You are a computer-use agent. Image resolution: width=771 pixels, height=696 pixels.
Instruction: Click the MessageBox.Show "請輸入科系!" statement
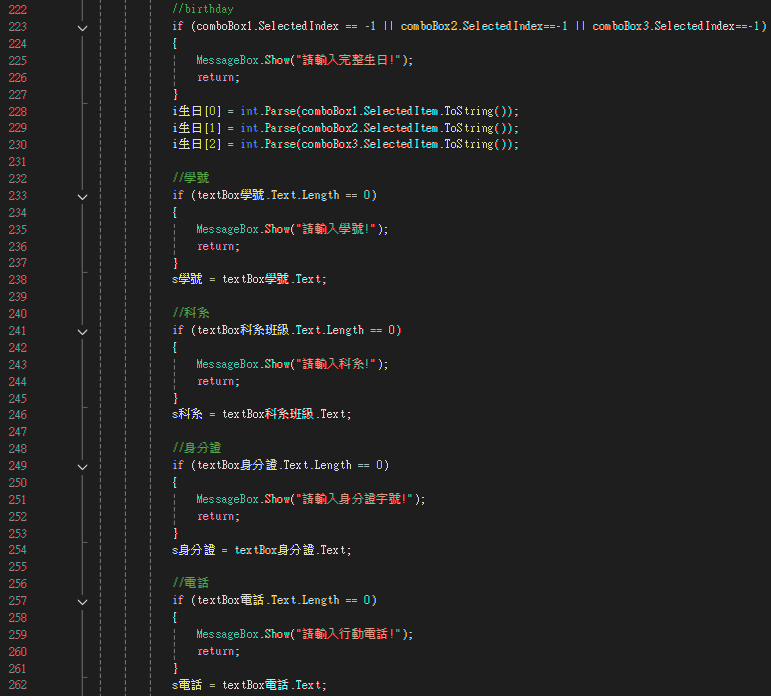(292, 364)
